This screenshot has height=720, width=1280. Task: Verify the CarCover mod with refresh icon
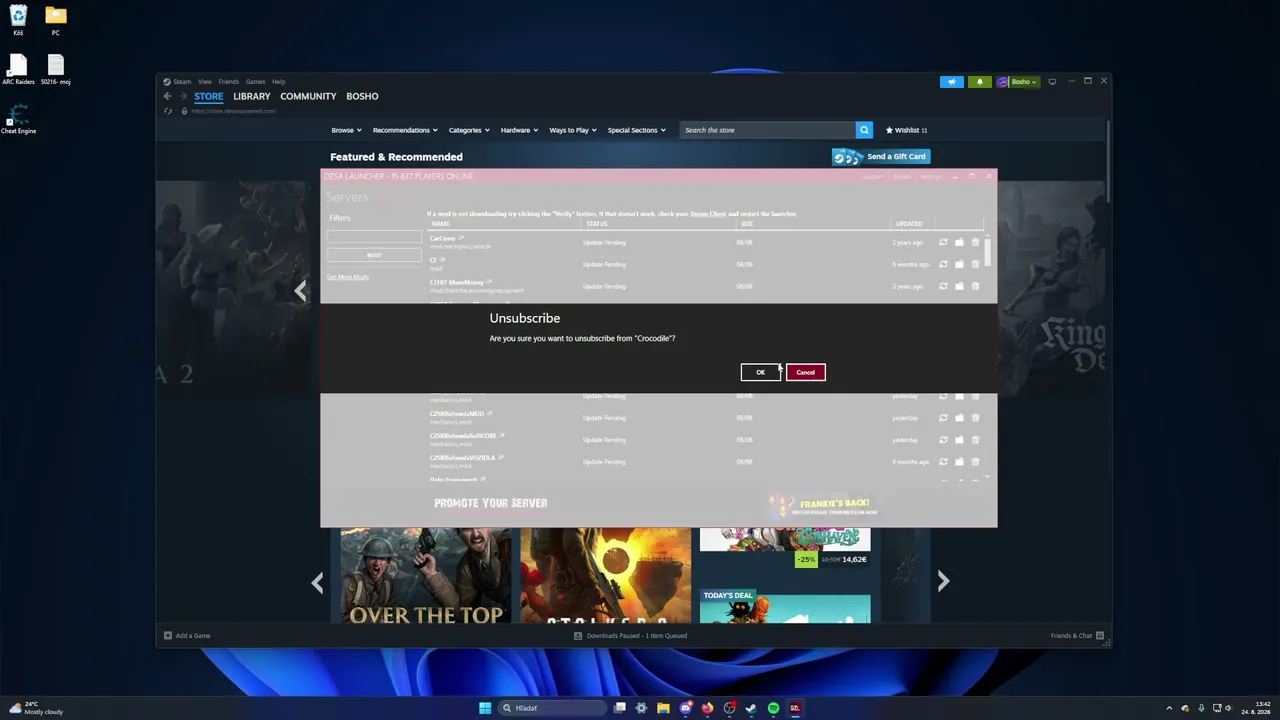tap(943, 242)
